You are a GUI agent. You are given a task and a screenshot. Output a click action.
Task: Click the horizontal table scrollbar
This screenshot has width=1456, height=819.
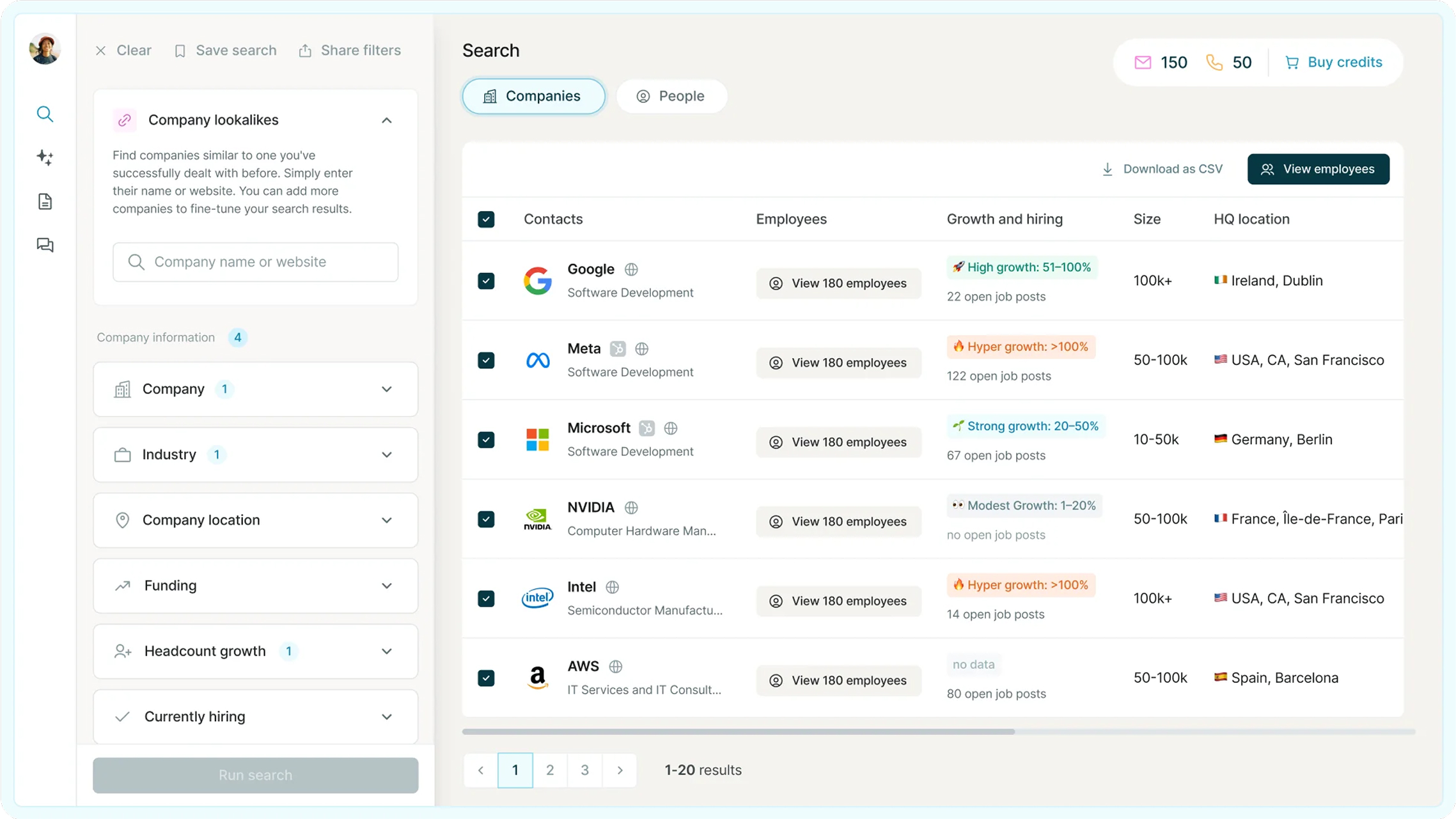(x=738, y=731)
